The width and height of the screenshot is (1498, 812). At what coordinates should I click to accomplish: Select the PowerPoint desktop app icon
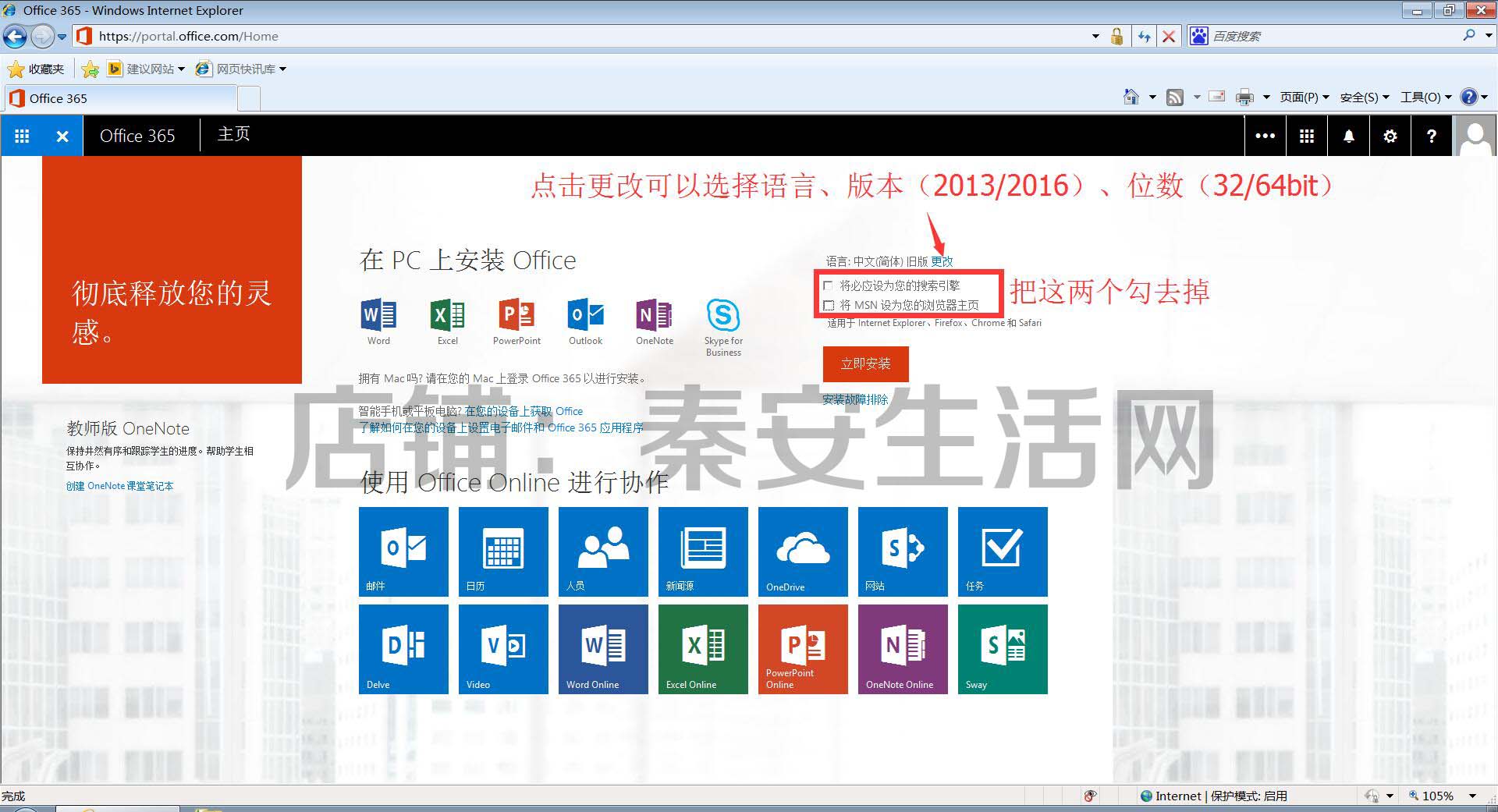tap(516, 315)
